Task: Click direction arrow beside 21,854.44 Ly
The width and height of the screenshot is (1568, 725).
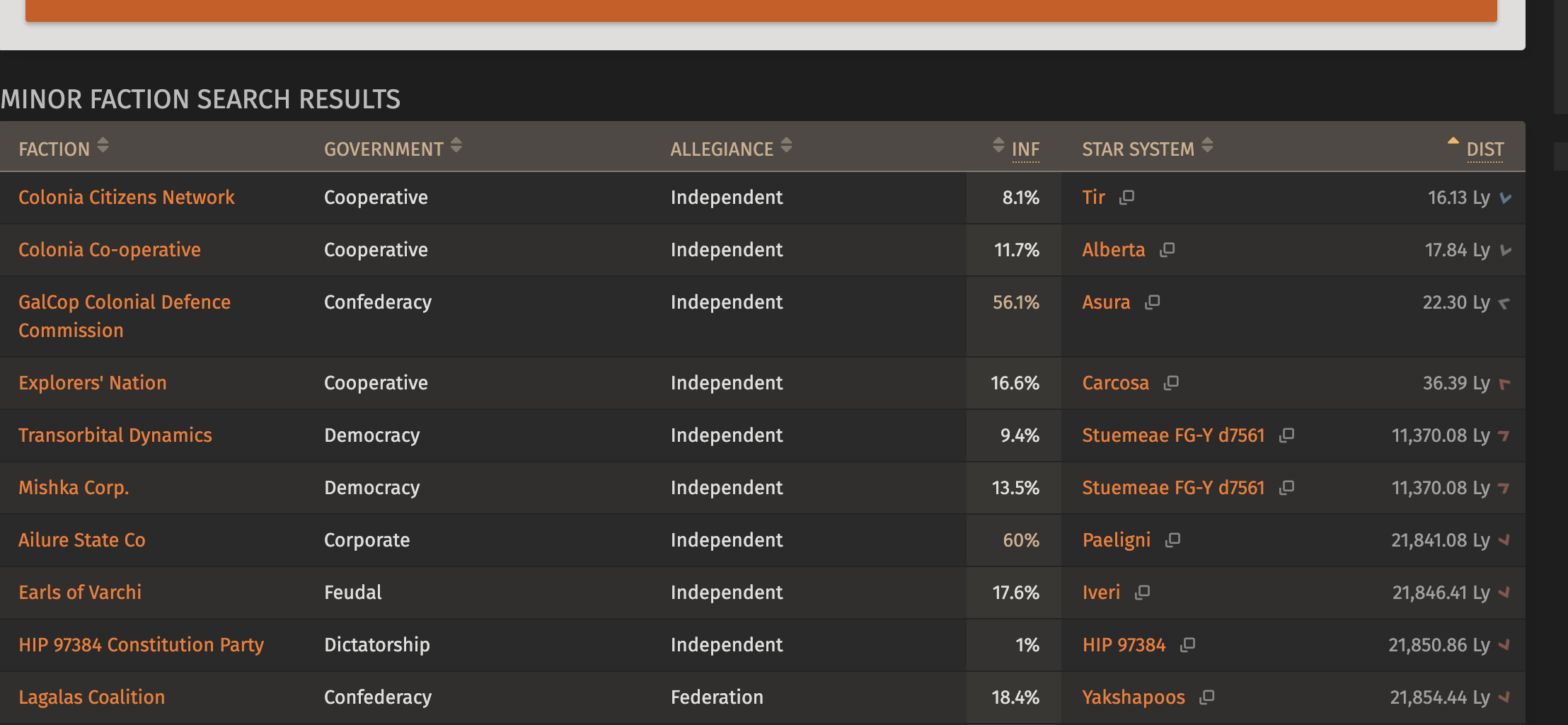Action: click(1505, 698)
